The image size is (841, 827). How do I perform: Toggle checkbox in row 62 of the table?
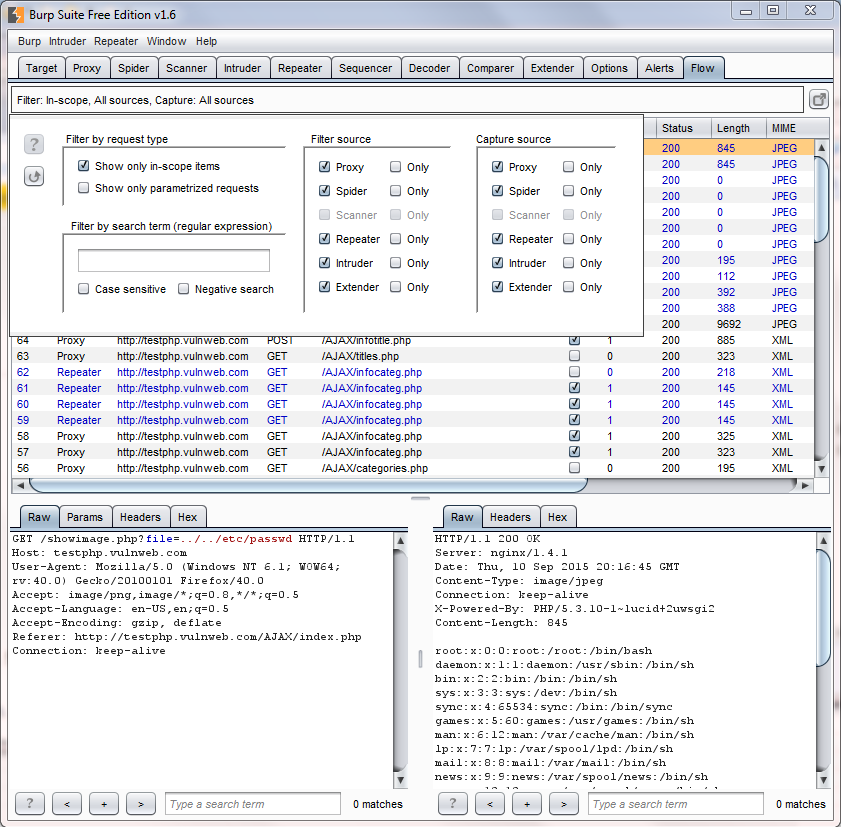coord(574,371)
